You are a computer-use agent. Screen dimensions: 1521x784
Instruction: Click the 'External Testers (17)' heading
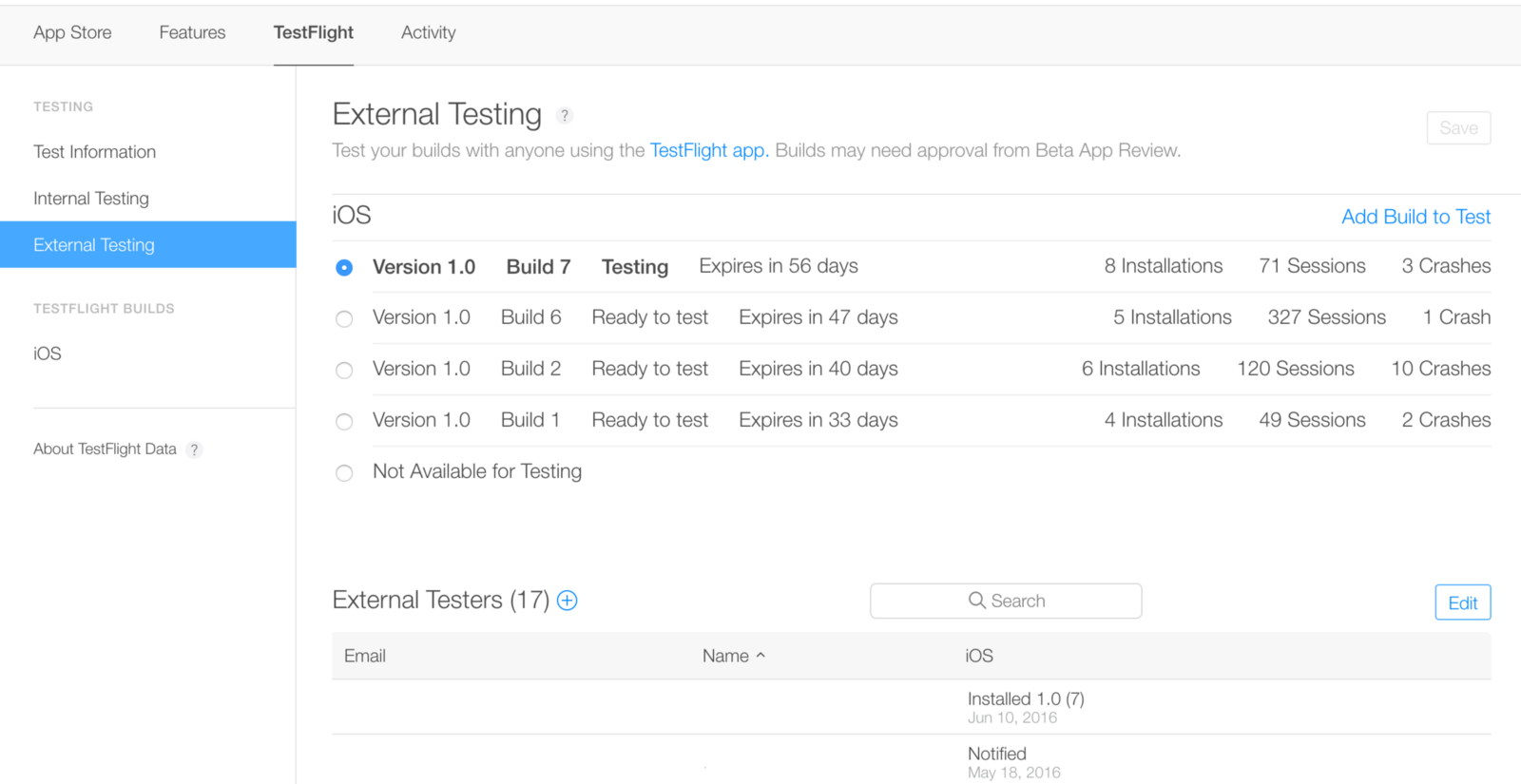(441, 601)
